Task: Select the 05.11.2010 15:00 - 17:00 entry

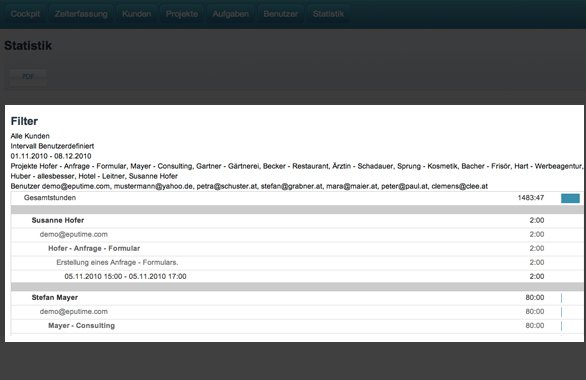Action: [297, 276]
